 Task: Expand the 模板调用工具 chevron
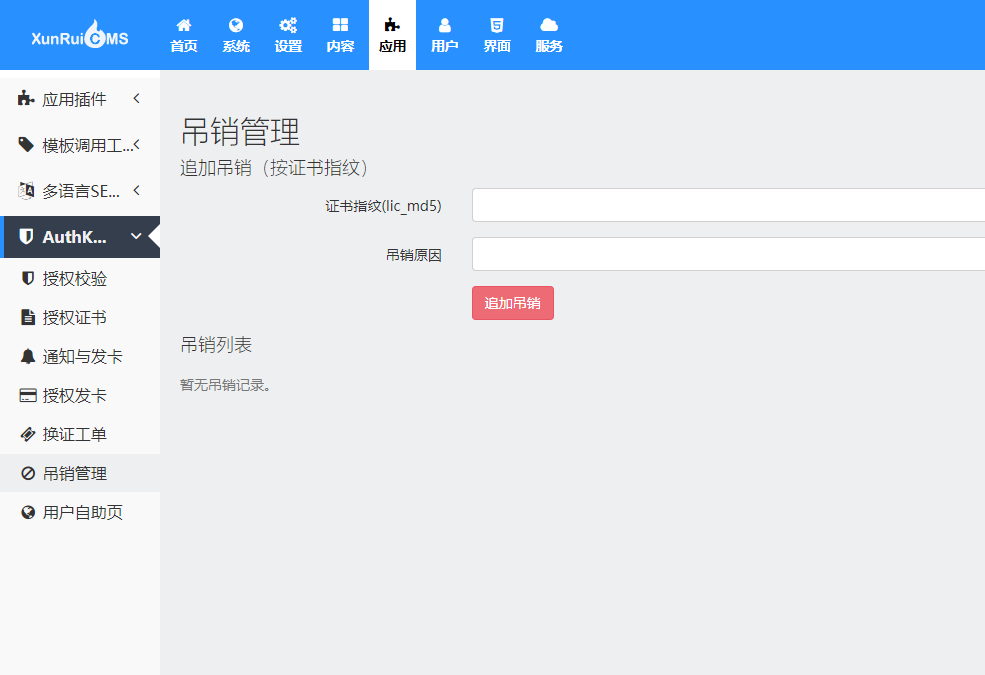tap(136, 145)
